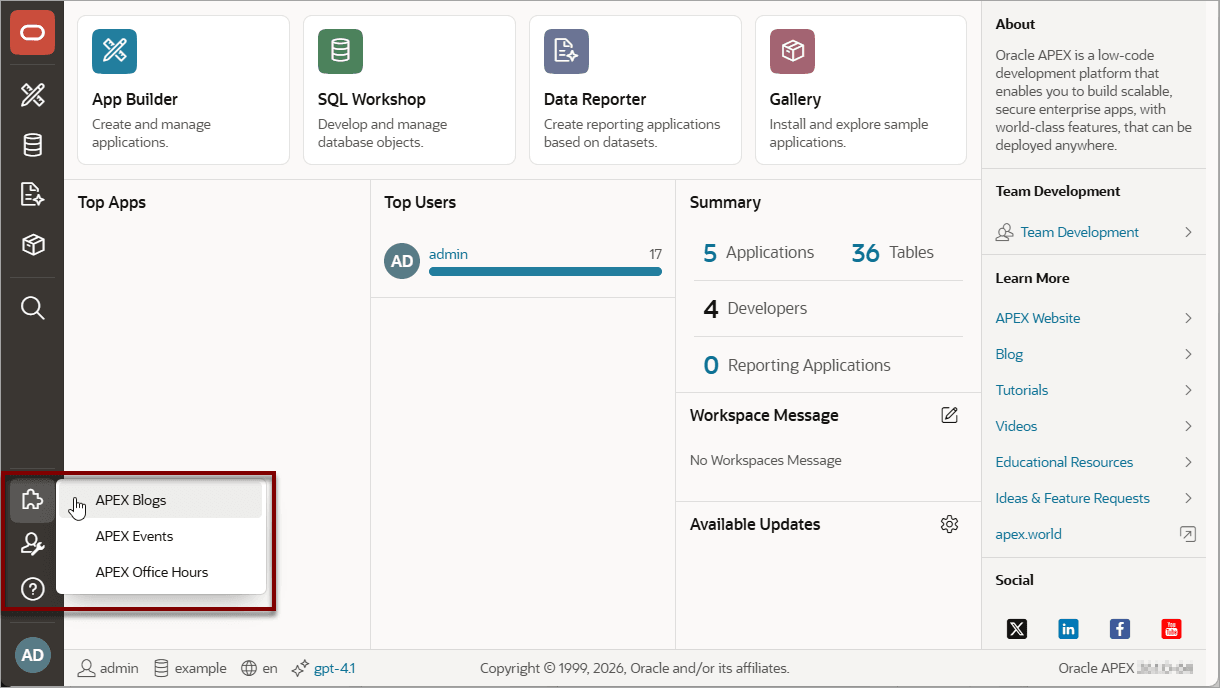
Task: Open the X (Twitter) social icon
Action: click(1017, 629)
